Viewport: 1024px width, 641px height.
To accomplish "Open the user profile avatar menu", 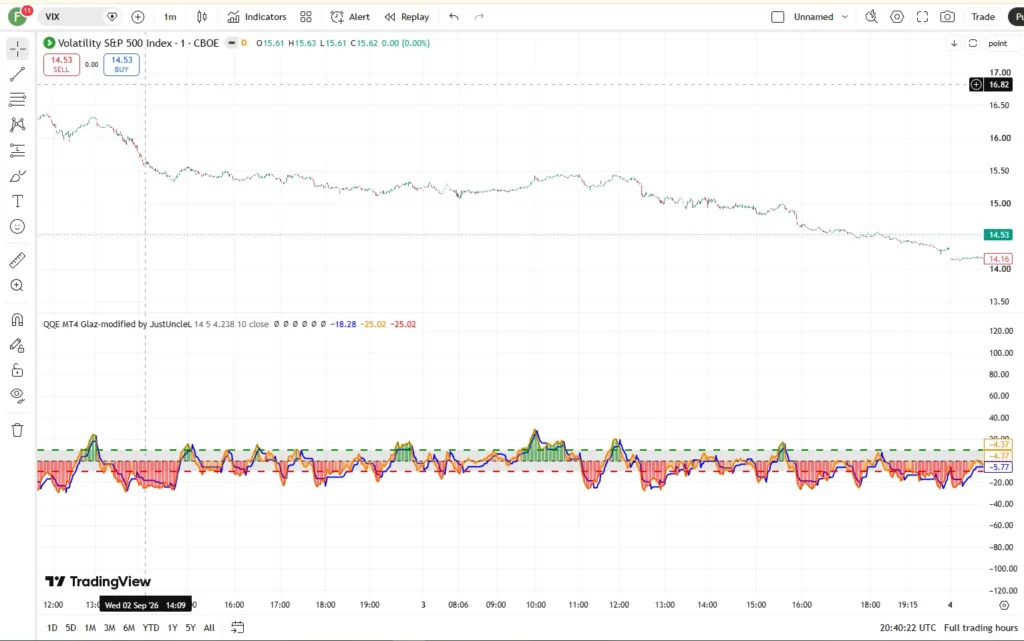I will tap(18, 16).
